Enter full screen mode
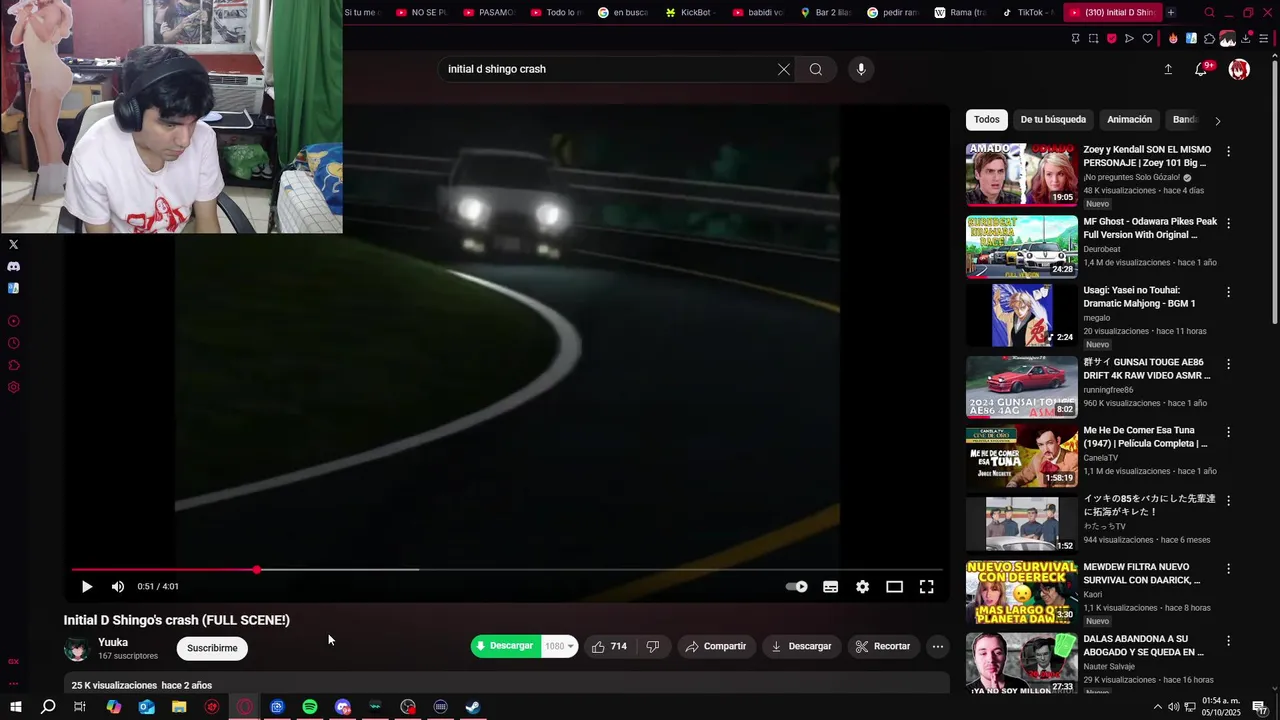1280x720 pixels. [x=927, y=587]
